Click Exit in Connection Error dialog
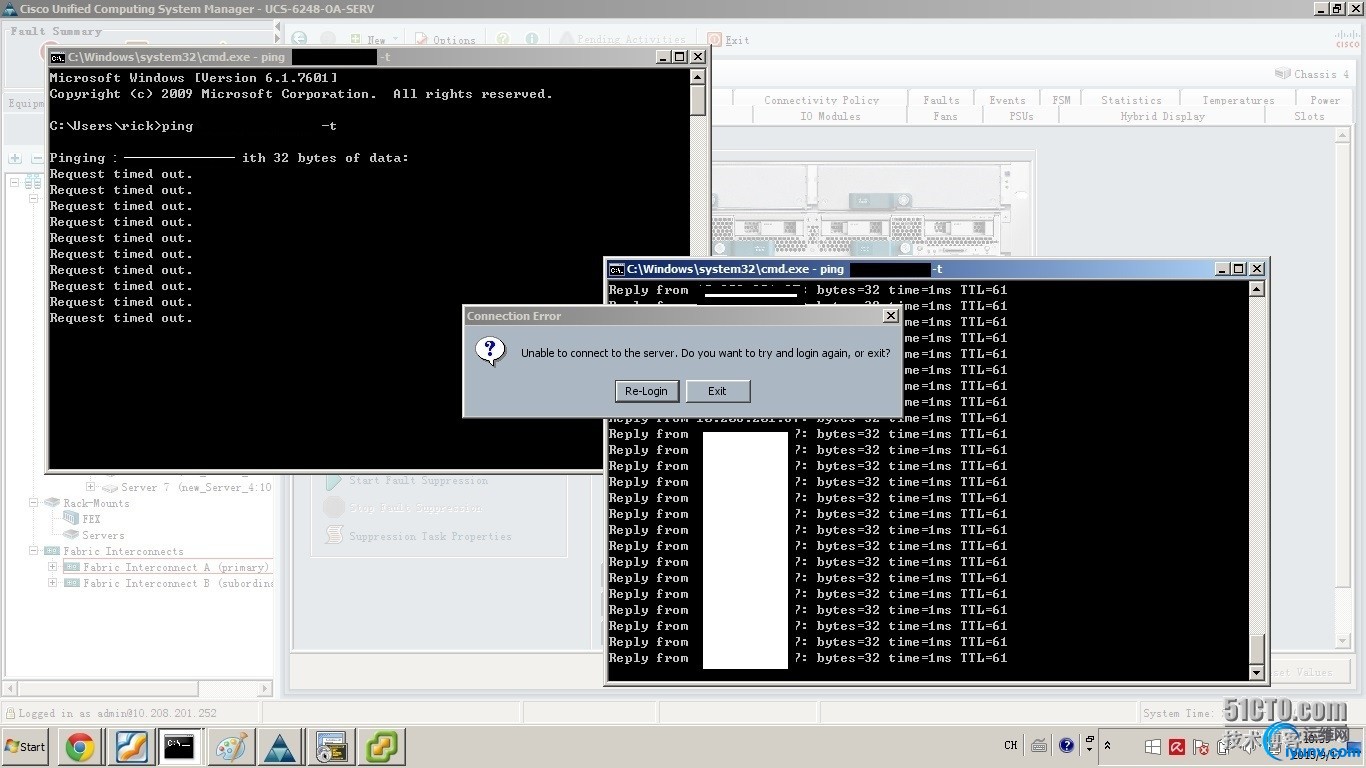 (x=717, y=391)
